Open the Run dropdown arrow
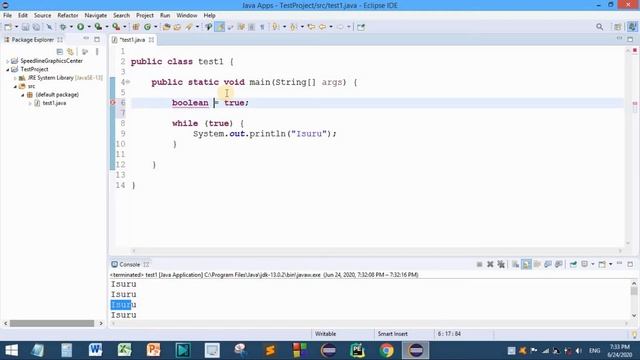The width and height of the screenshot is (640, 360). click(89, 27)
